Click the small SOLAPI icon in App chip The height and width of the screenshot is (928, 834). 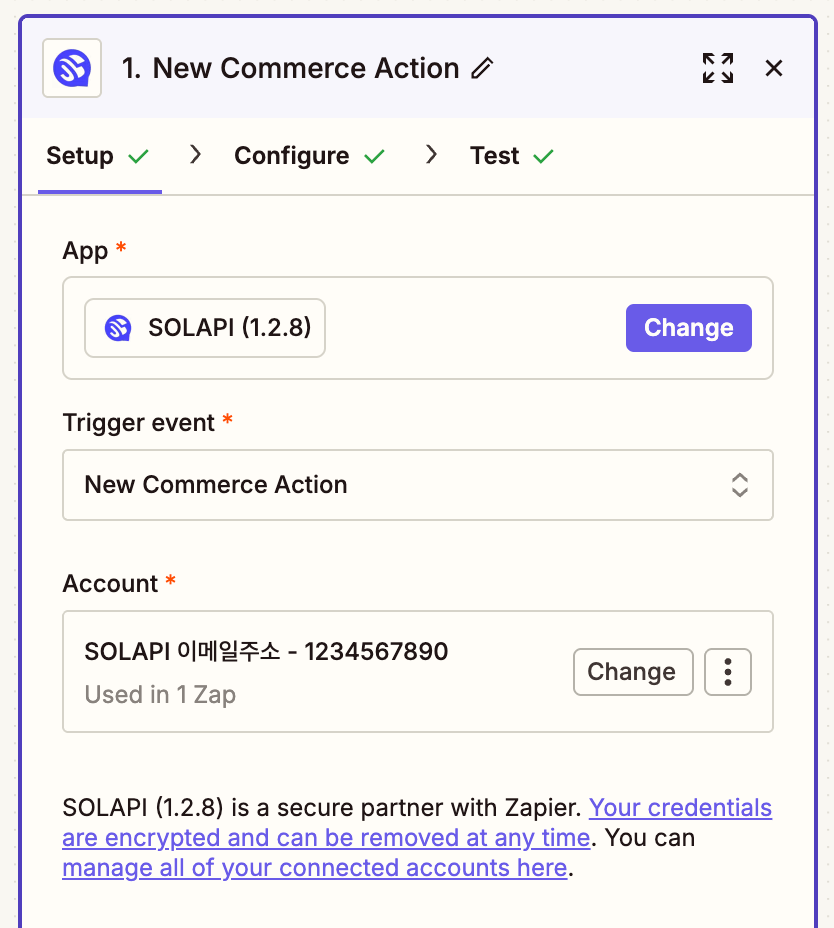coord(118,328)
